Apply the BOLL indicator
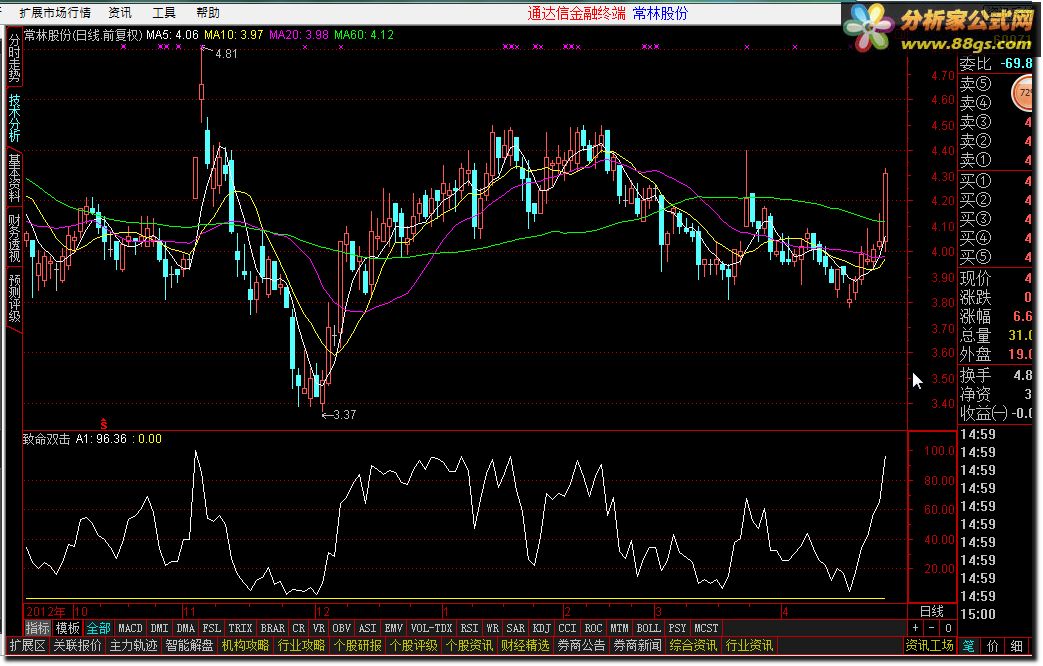The image size is (1043, 666). [x=649, y=628]
